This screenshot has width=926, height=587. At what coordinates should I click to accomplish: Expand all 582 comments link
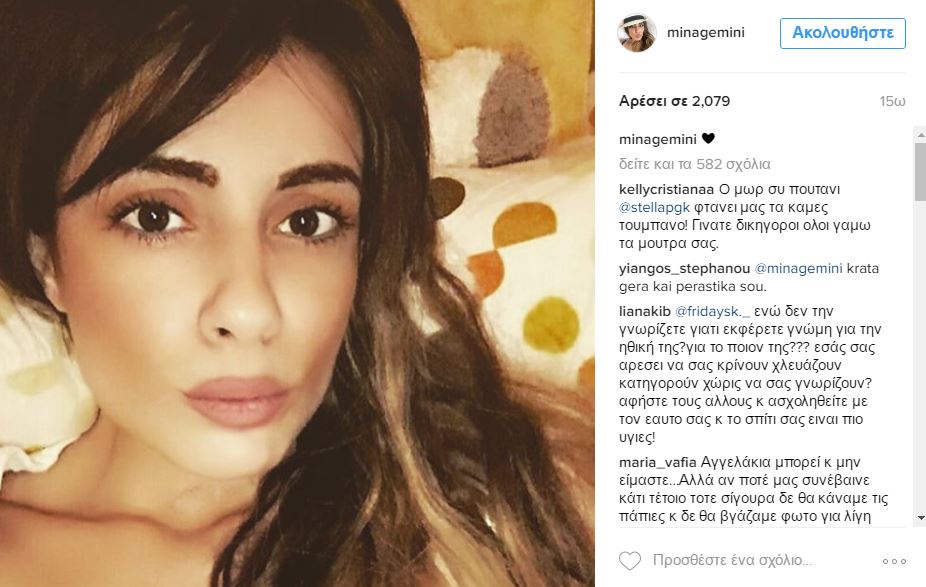click(694, 164)
